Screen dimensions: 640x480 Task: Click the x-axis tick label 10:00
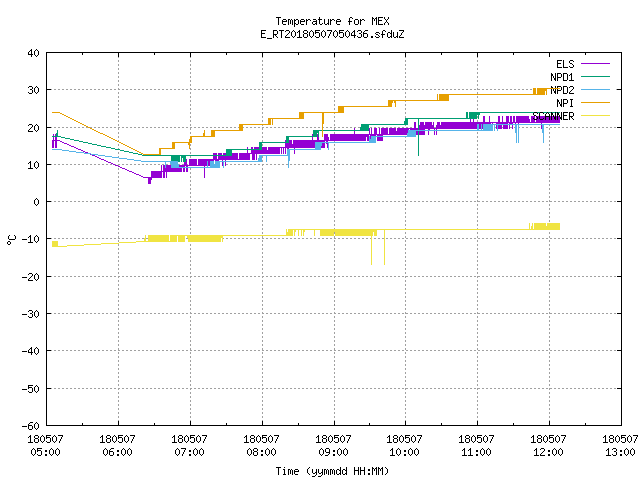tap(404, 452)
